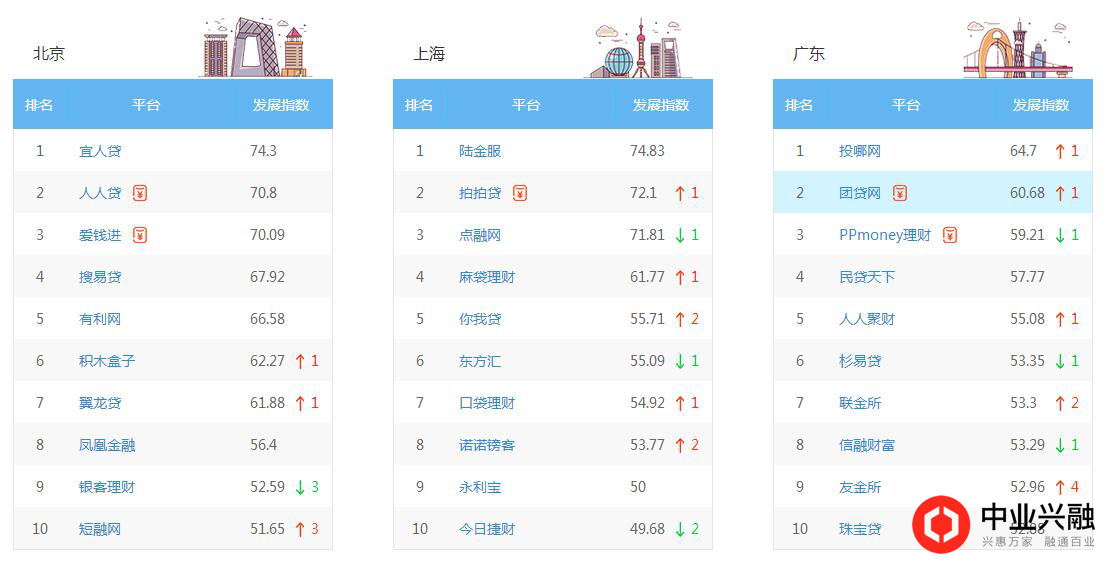This screenshot has width=1118, height=570.
Task: Click the 74.3 index value for 宜人贷
Action: pos(263,151)
